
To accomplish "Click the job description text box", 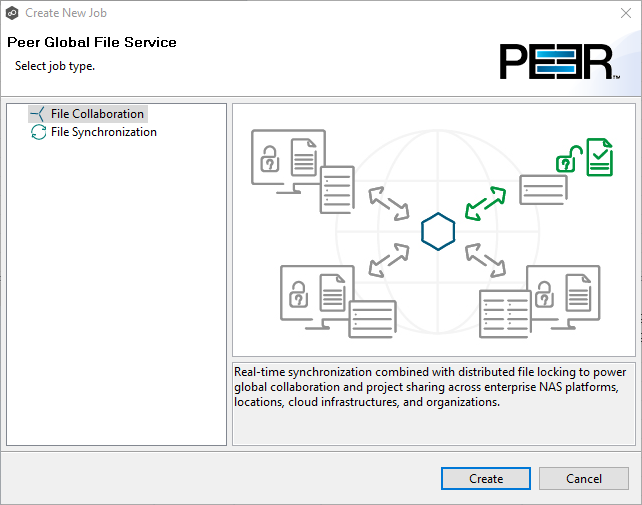I will click(x=434, y=403).
